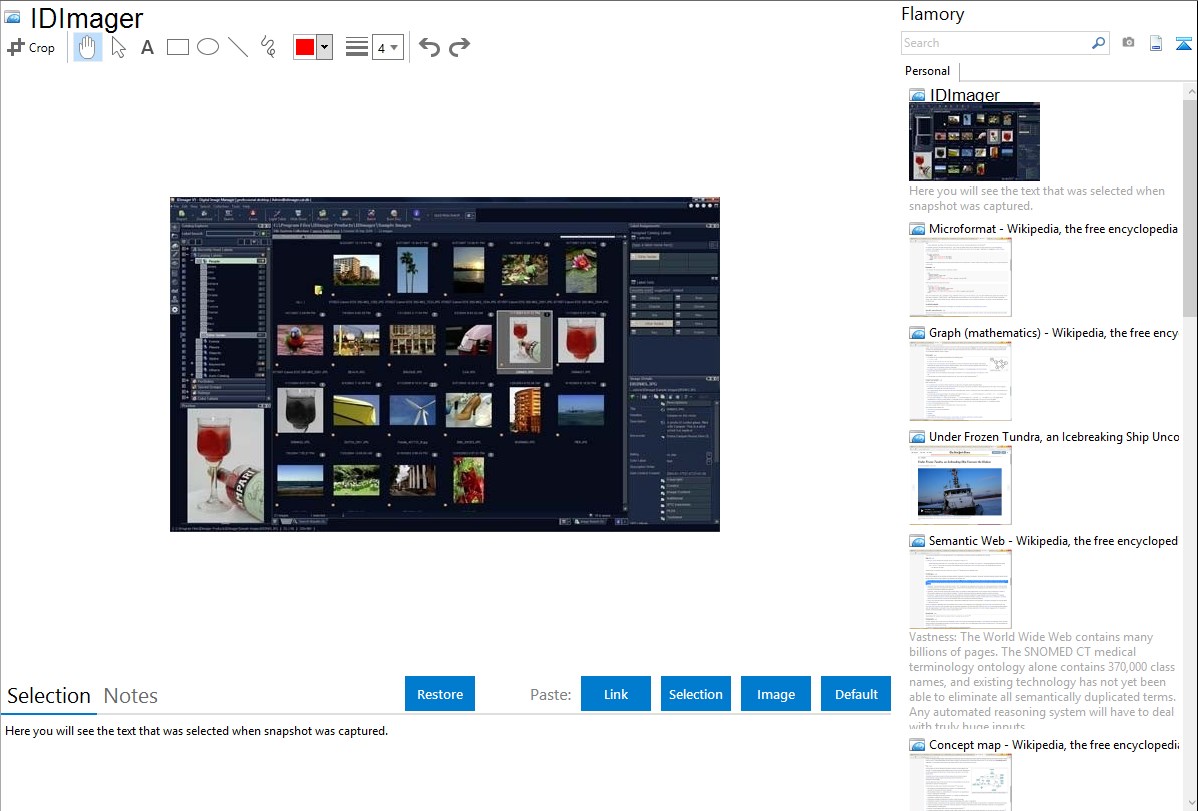Click the scroll-up arrow of the snapshot list
Screen dimensions: 1198x811
pos(1190,91)
